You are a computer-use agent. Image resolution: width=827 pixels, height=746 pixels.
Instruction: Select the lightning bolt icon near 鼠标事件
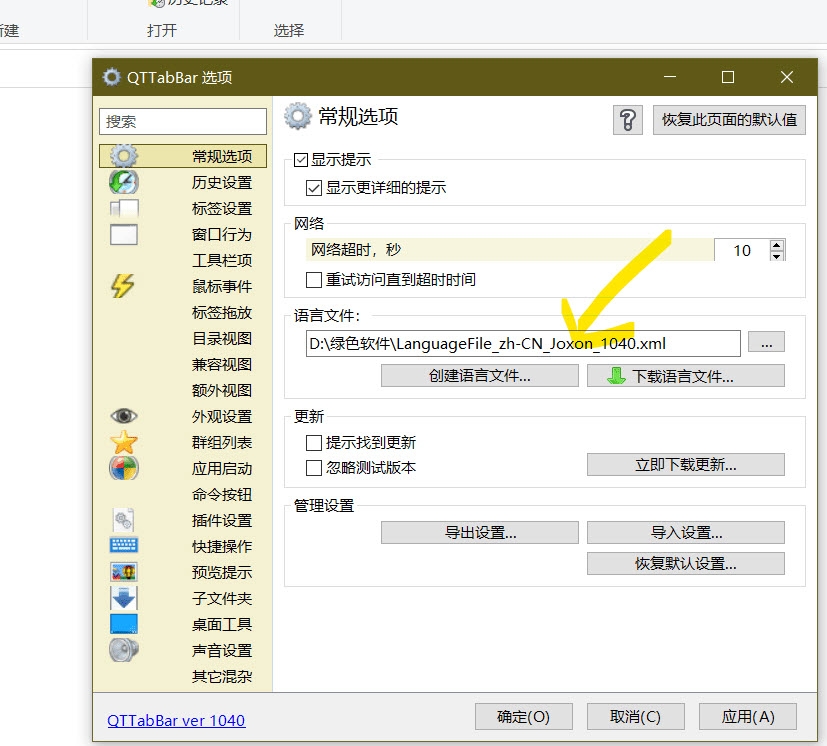tap(122, 286)
